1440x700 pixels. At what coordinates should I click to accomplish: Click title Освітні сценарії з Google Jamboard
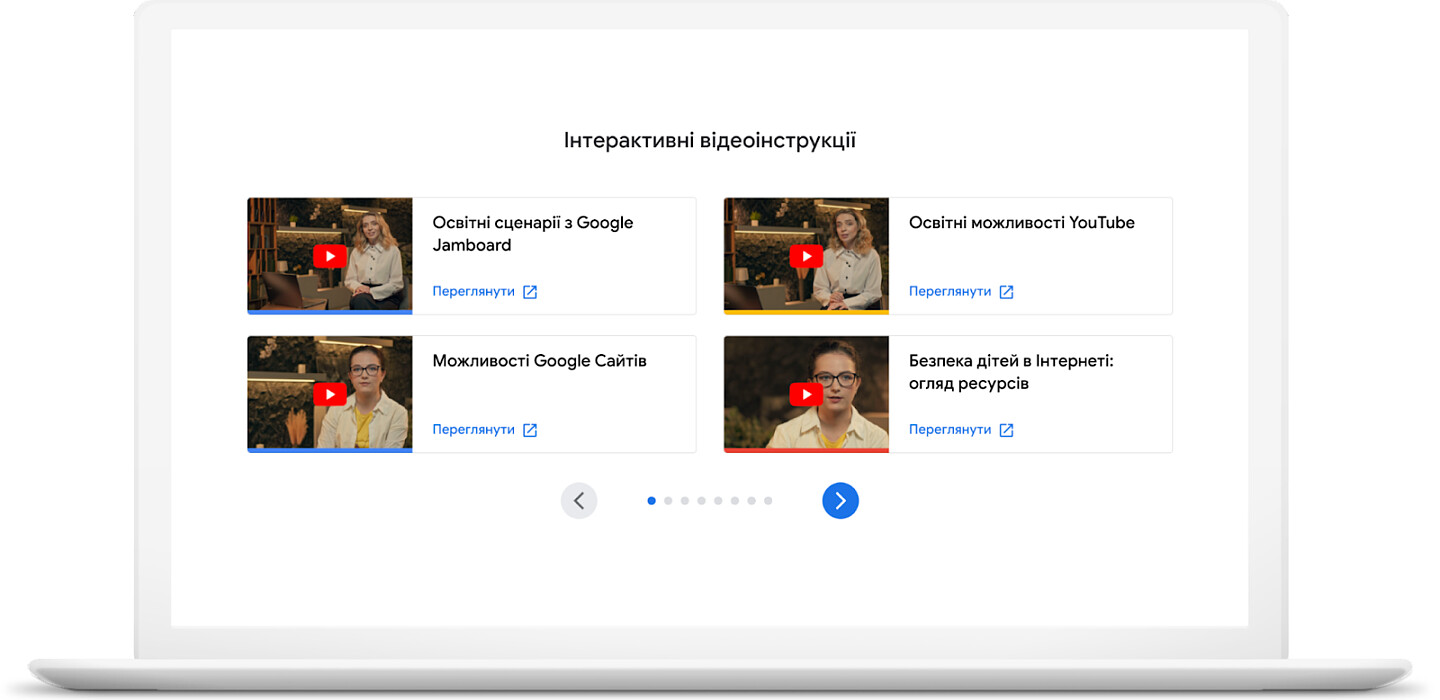(533, 234)
